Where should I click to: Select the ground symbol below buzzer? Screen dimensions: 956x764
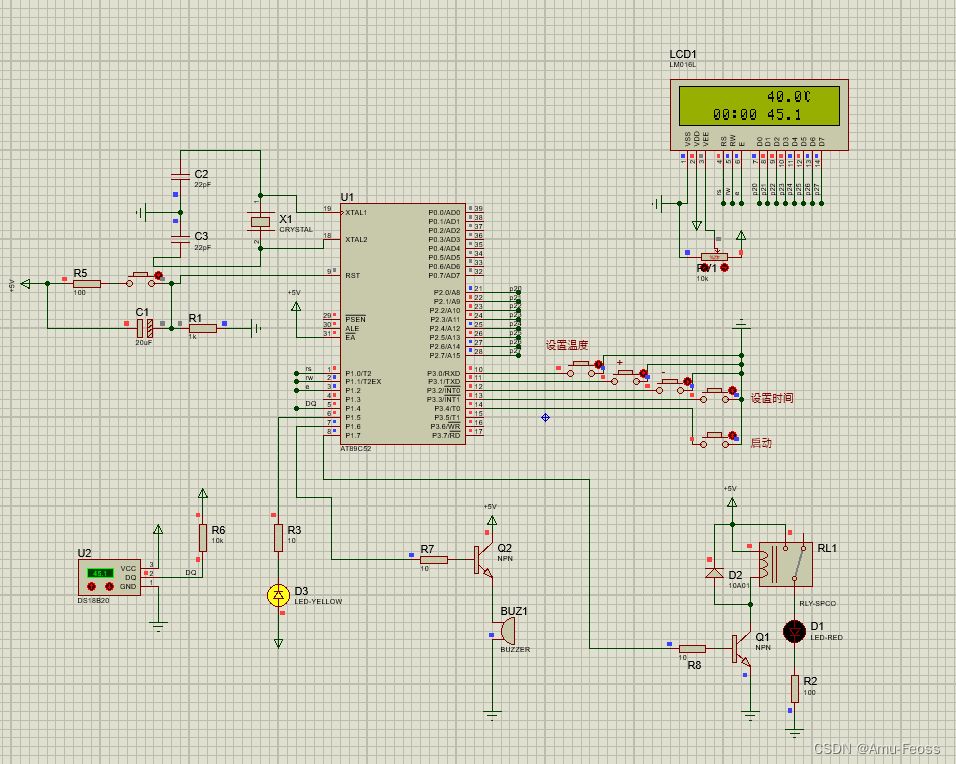(492, 713)
